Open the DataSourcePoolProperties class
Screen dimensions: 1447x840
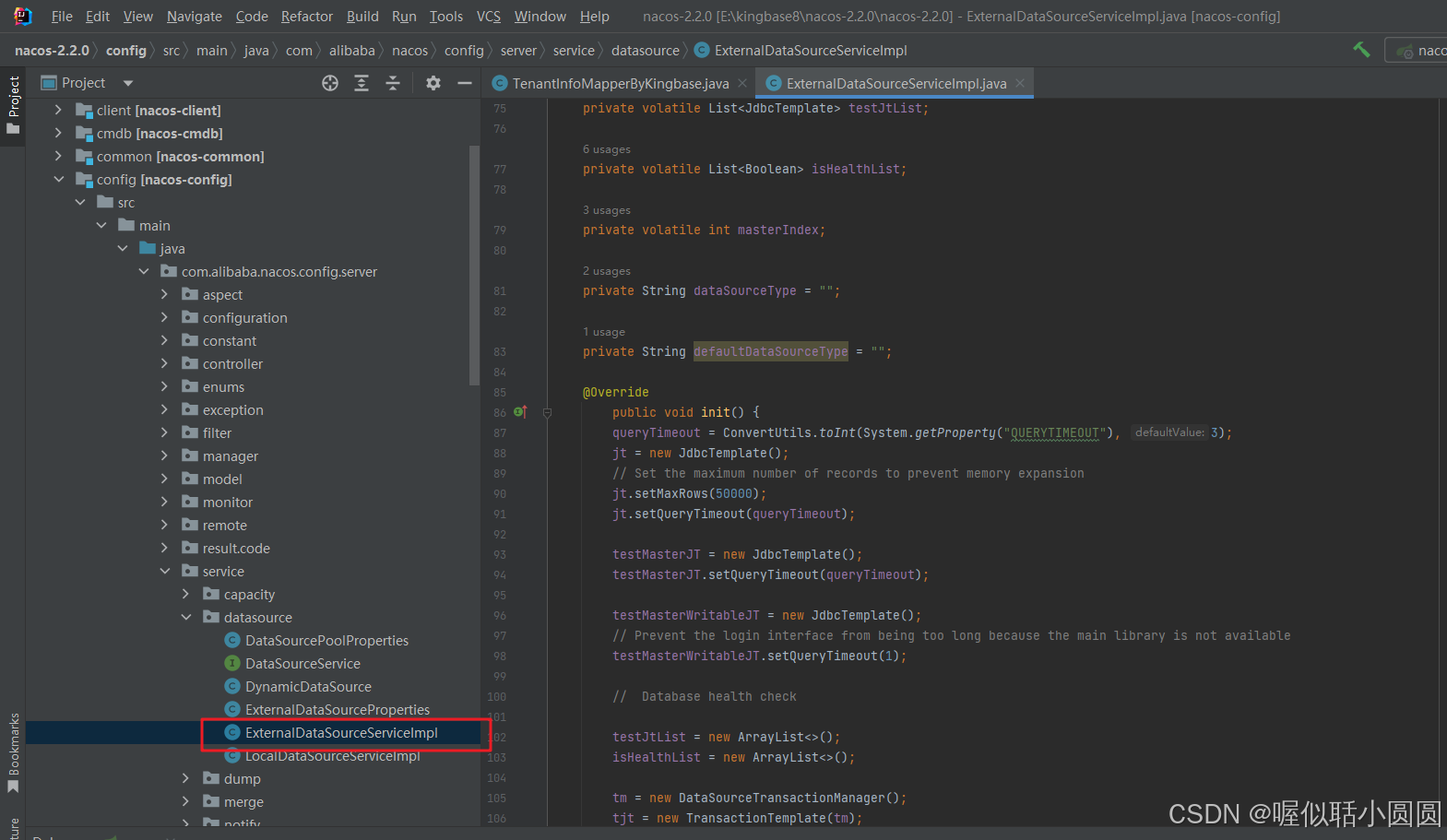326,641
